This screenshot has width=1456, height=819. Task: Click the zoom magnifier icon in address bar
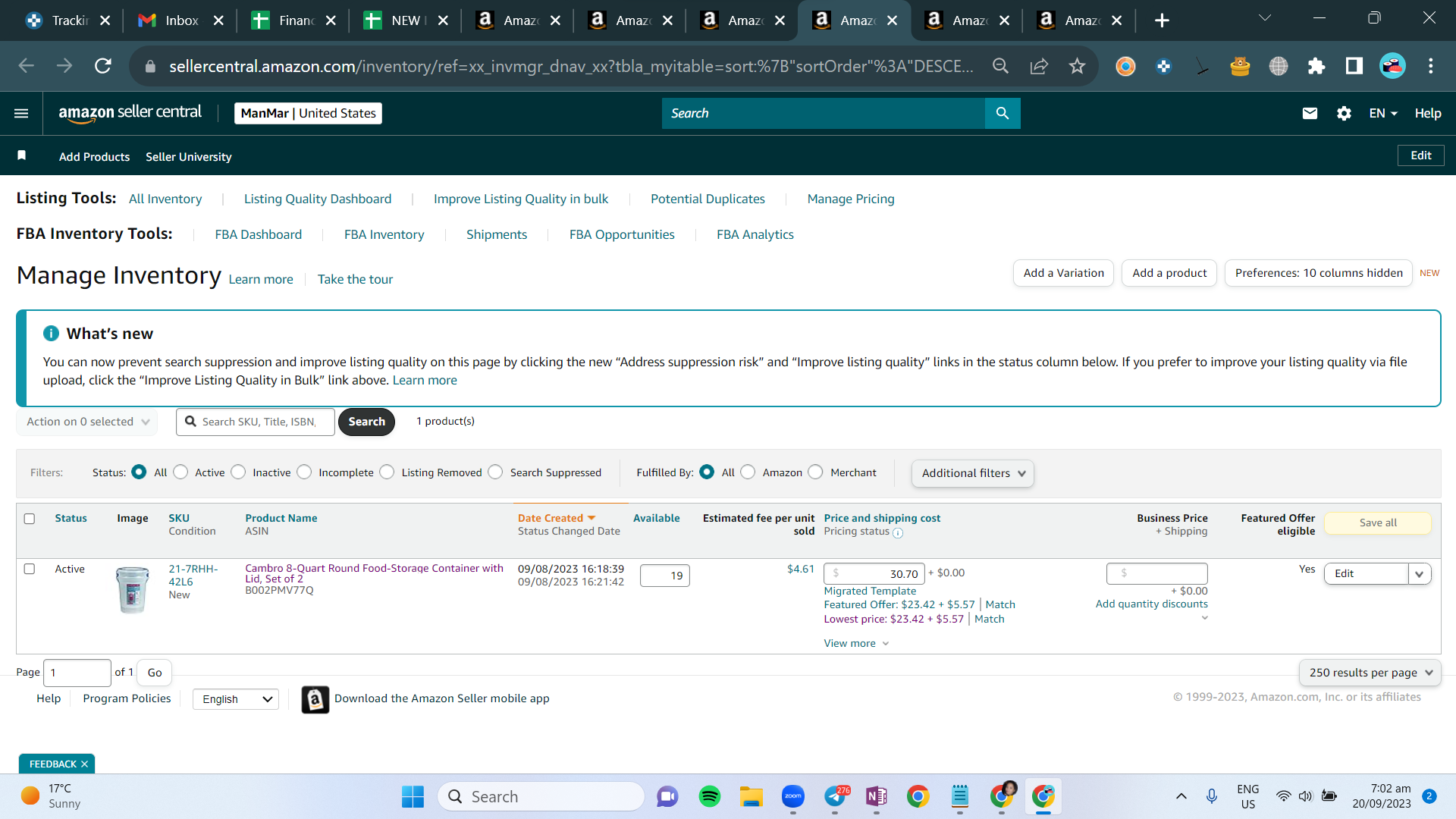click(1000, 66)
